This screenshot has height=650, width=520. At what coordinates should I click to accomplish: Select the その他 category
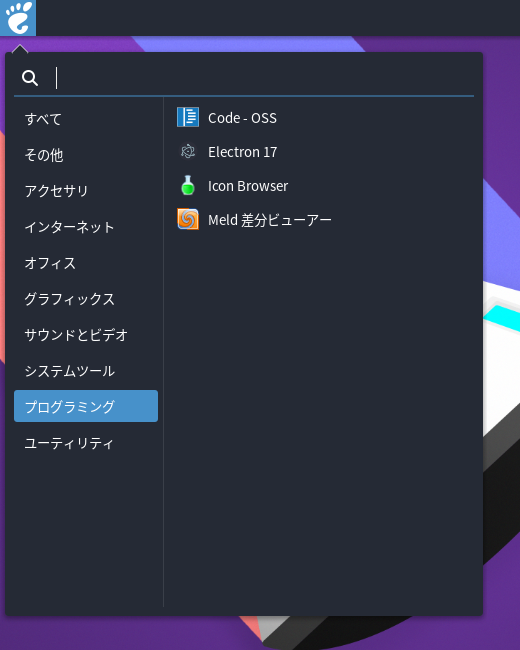point(86,155)
